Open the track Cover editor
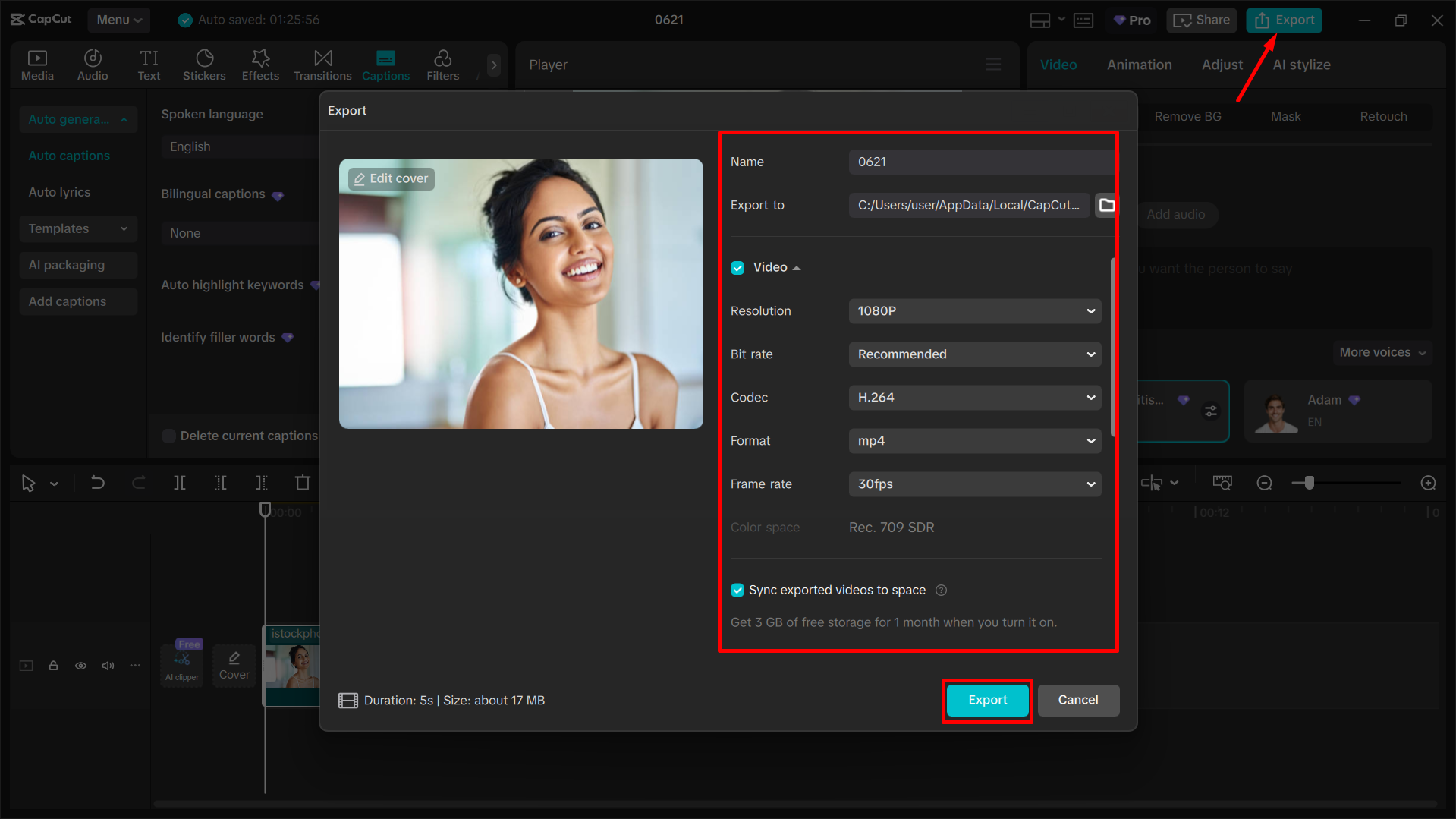This screenshot has width=1456, height=819. pos(234,666)
